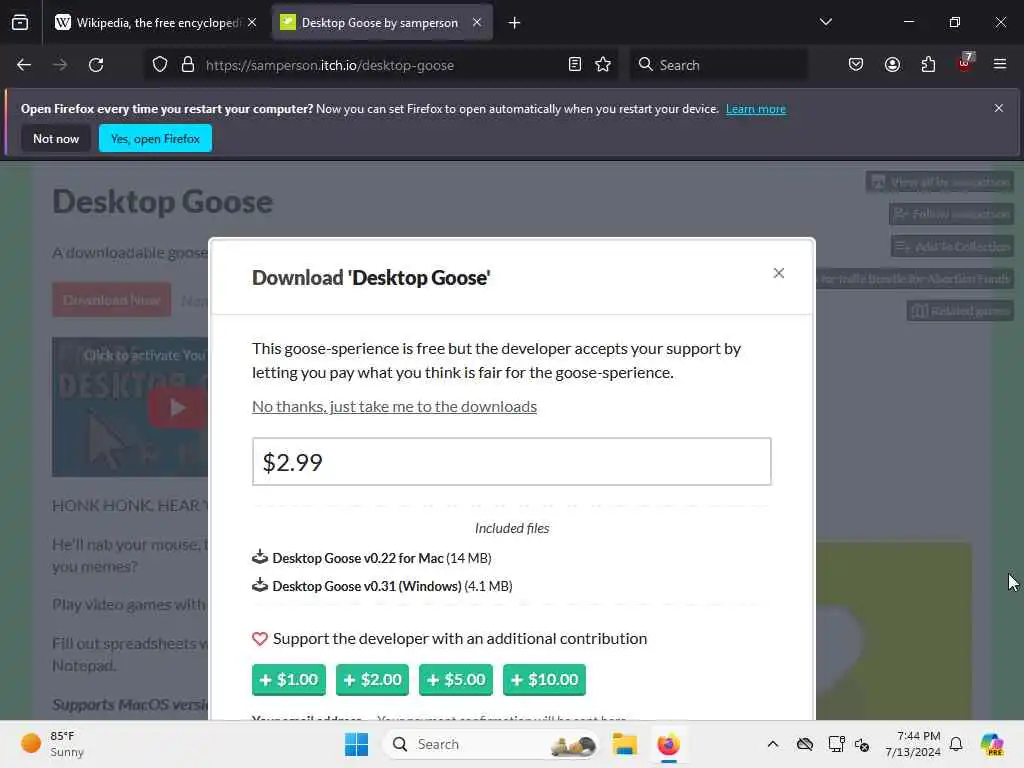Open the Learn more link

point(756,109)
